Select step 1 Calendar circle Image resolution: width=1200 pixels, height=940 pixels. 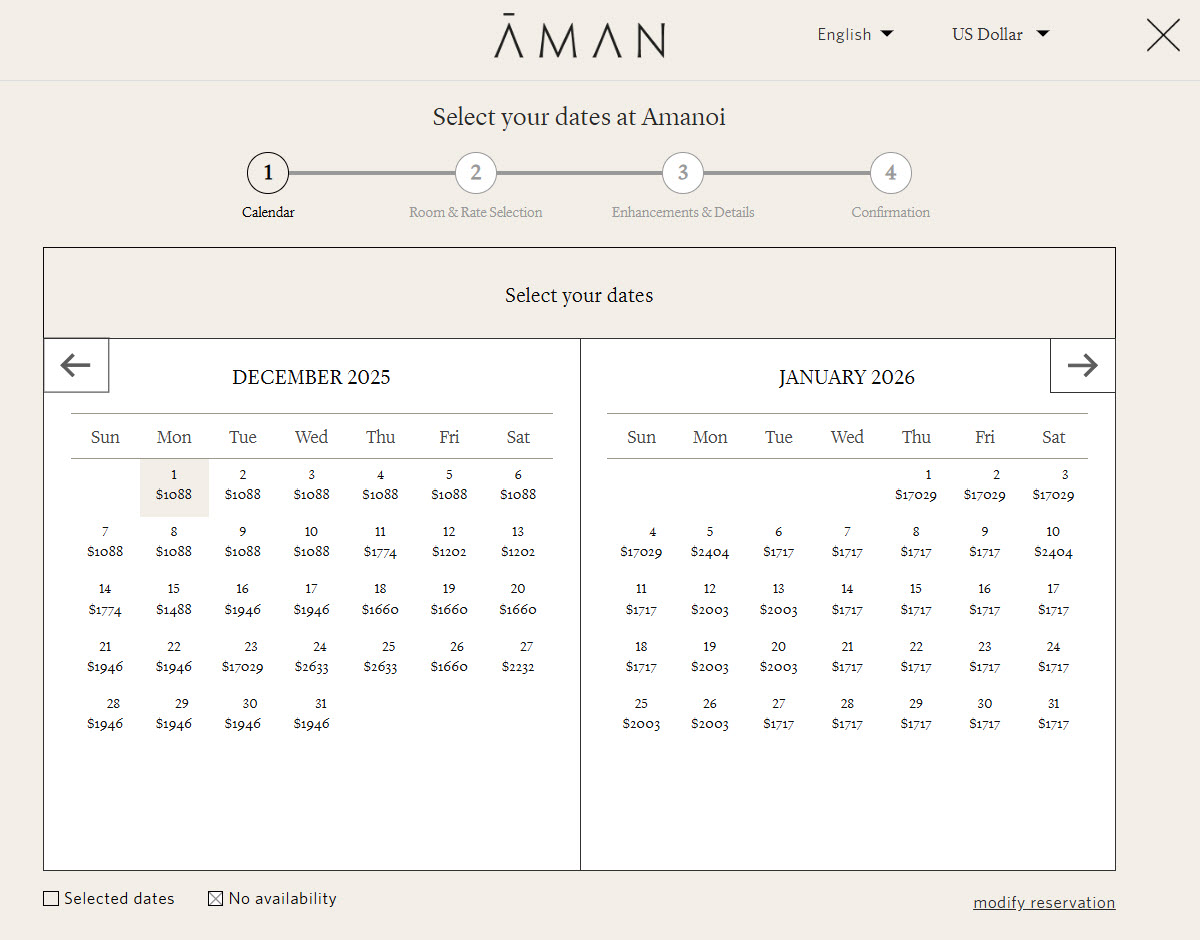(268, 173)
